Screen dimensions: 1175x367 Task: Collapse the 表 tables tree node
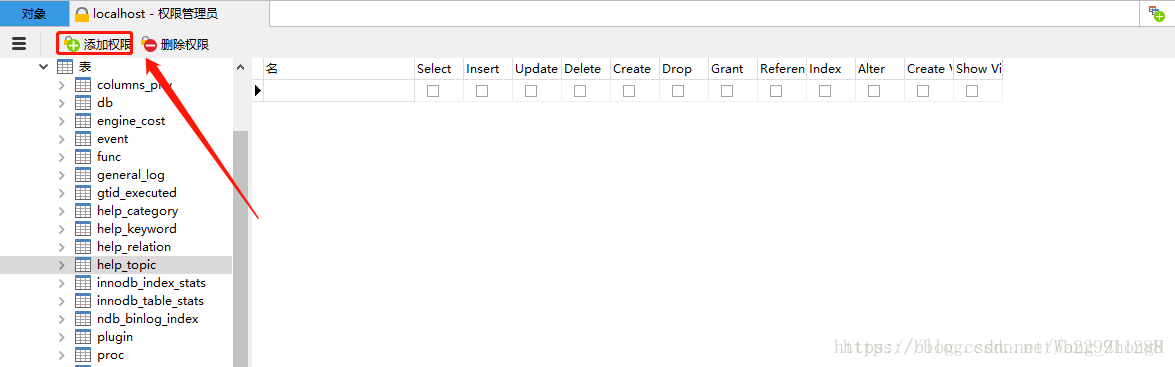pyautogui.click(x=43, y=67)
